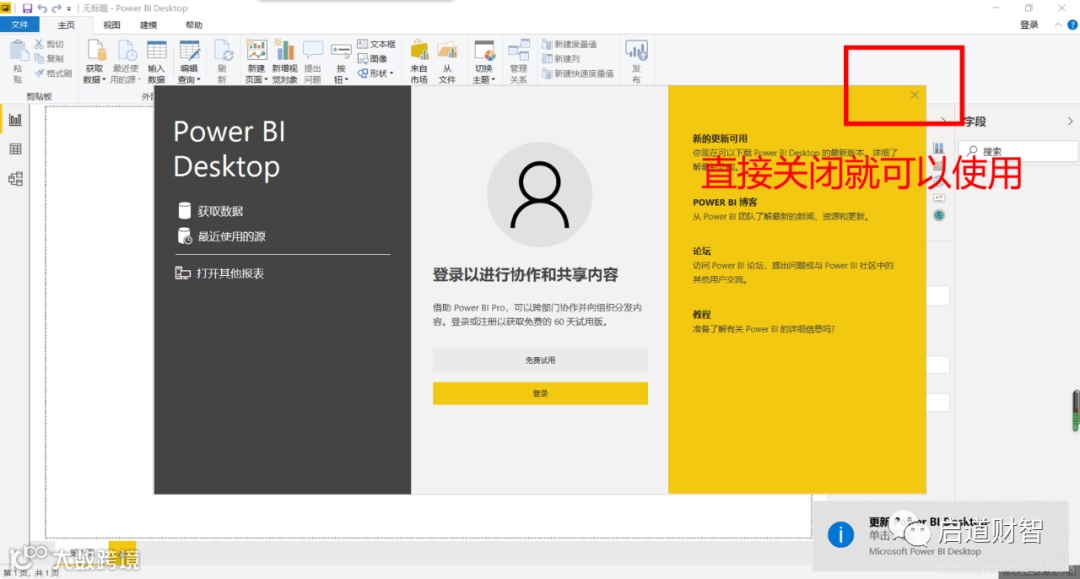Click 新建快速度量值 in ribbon
Viewport: 1080px width, 579px height.
[578, 73]
